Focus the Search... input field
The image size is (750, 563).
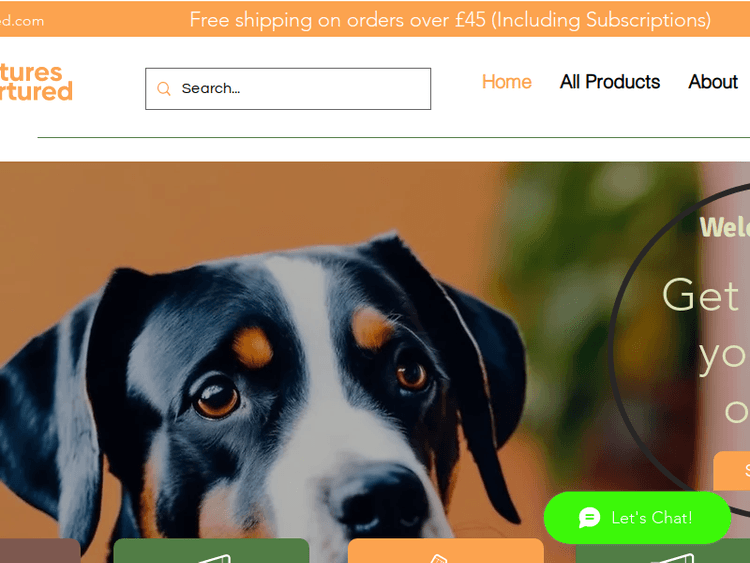tap(288, 88)
